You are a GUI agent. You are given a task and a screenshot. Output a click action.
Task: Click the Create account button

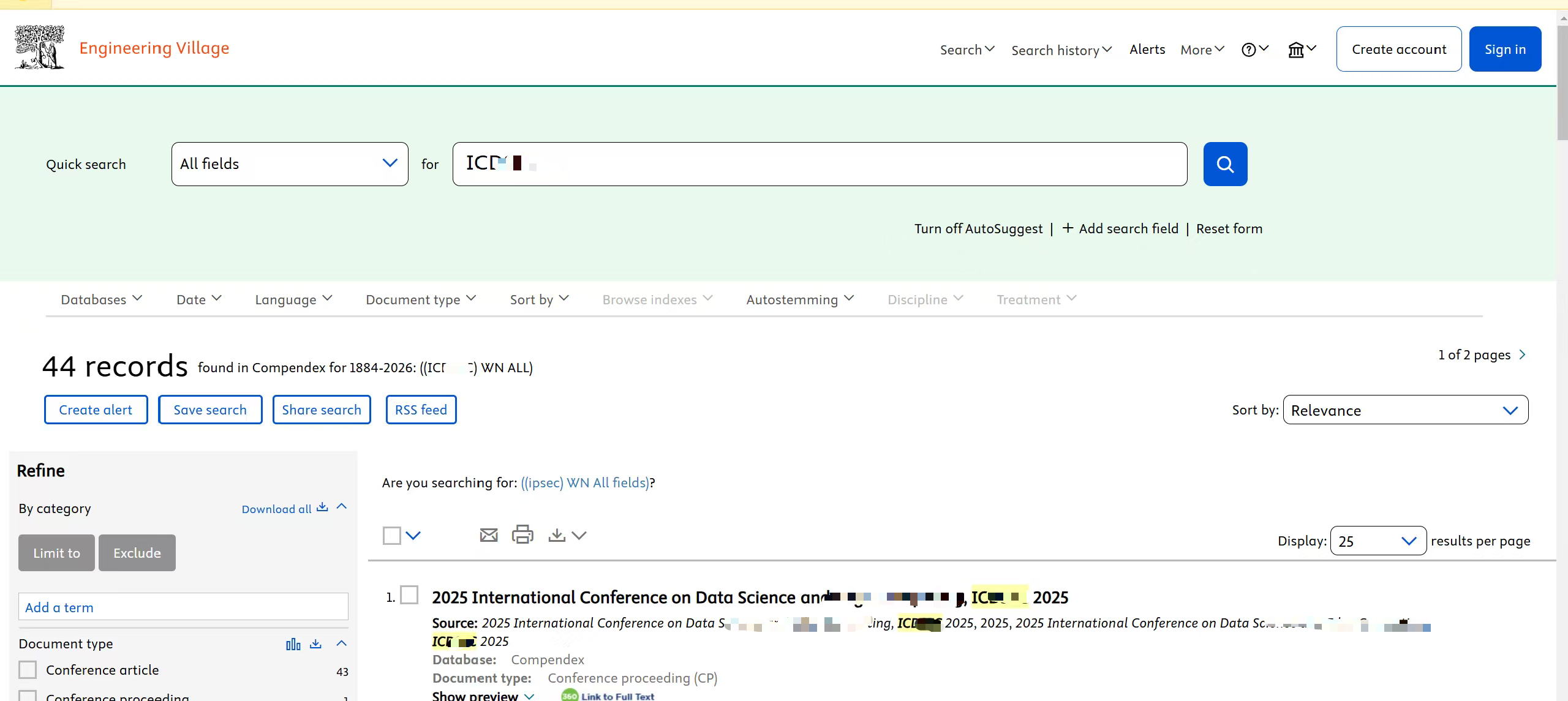[1399, 49]
